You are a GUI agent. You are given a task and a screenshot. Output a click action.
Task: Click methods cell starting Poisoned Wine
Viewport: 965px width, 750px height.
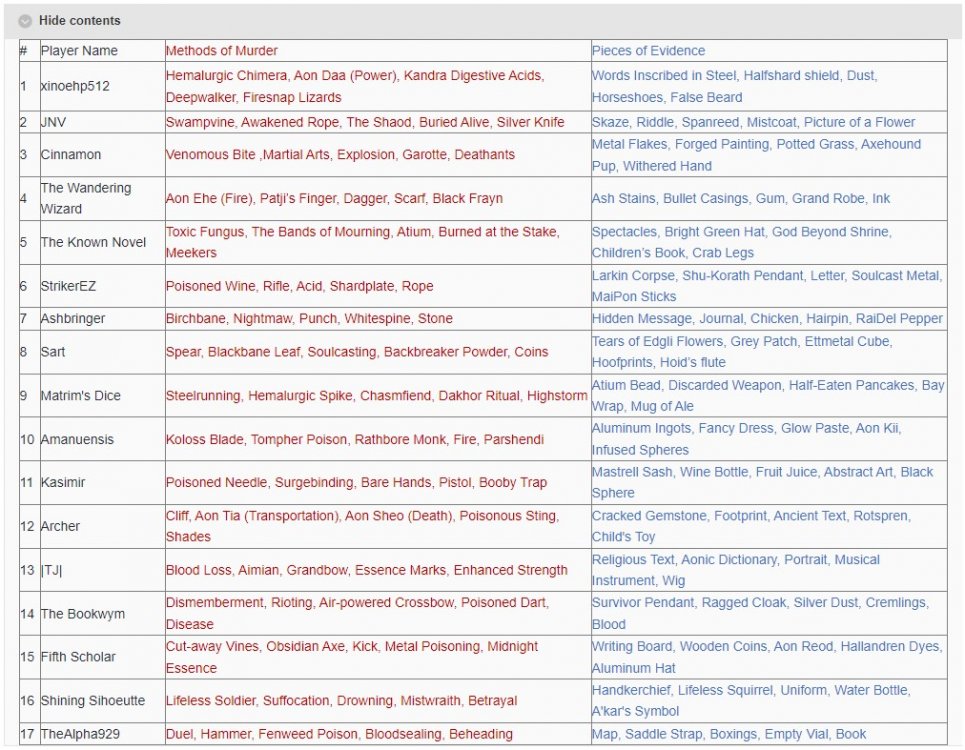378,285
